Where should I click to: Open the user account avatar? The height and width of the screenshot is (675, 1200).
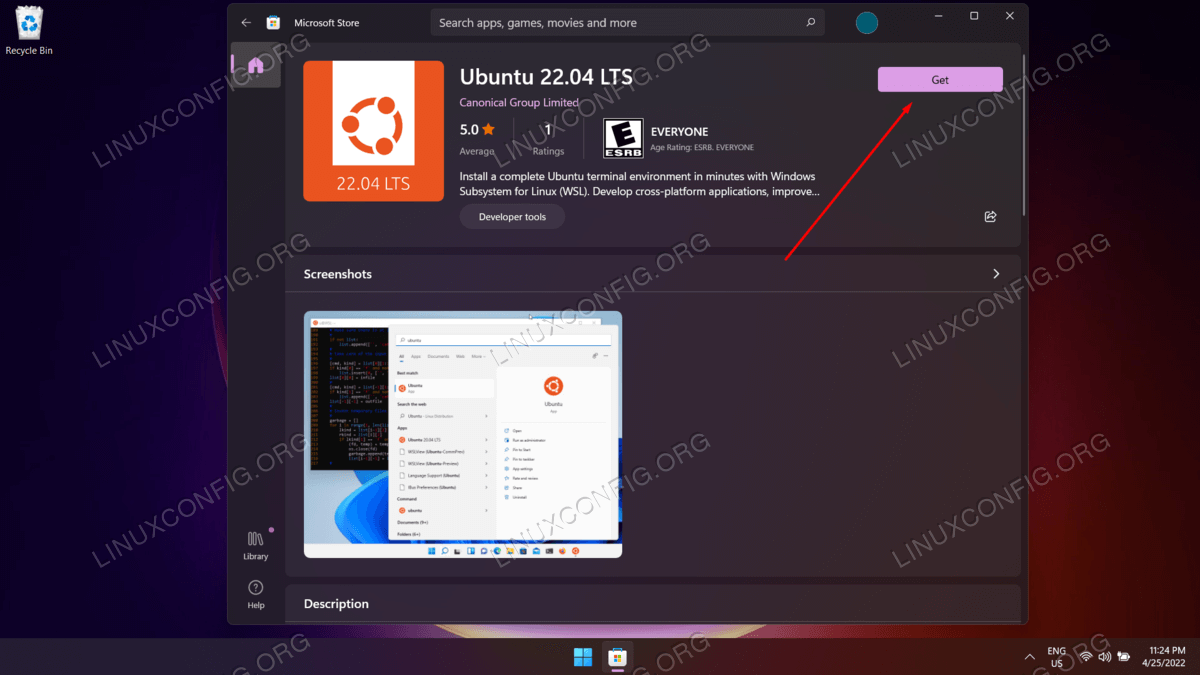click(866, 22)
